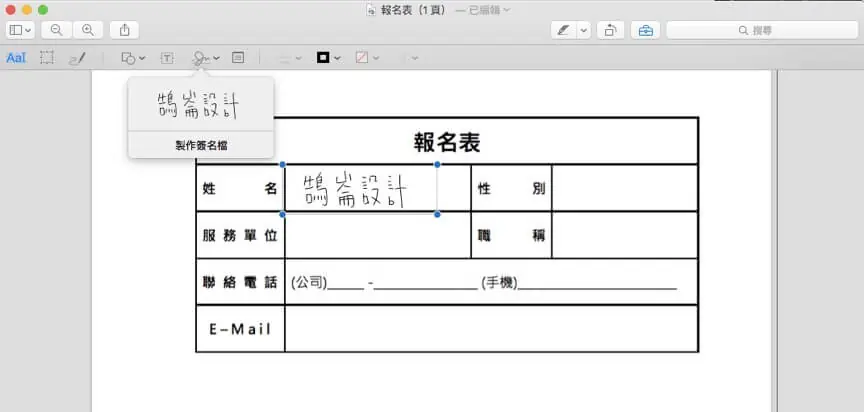Click the top-left signature resize handle
The height and width of the screenshot is (412, 864).
click(283, 164)
